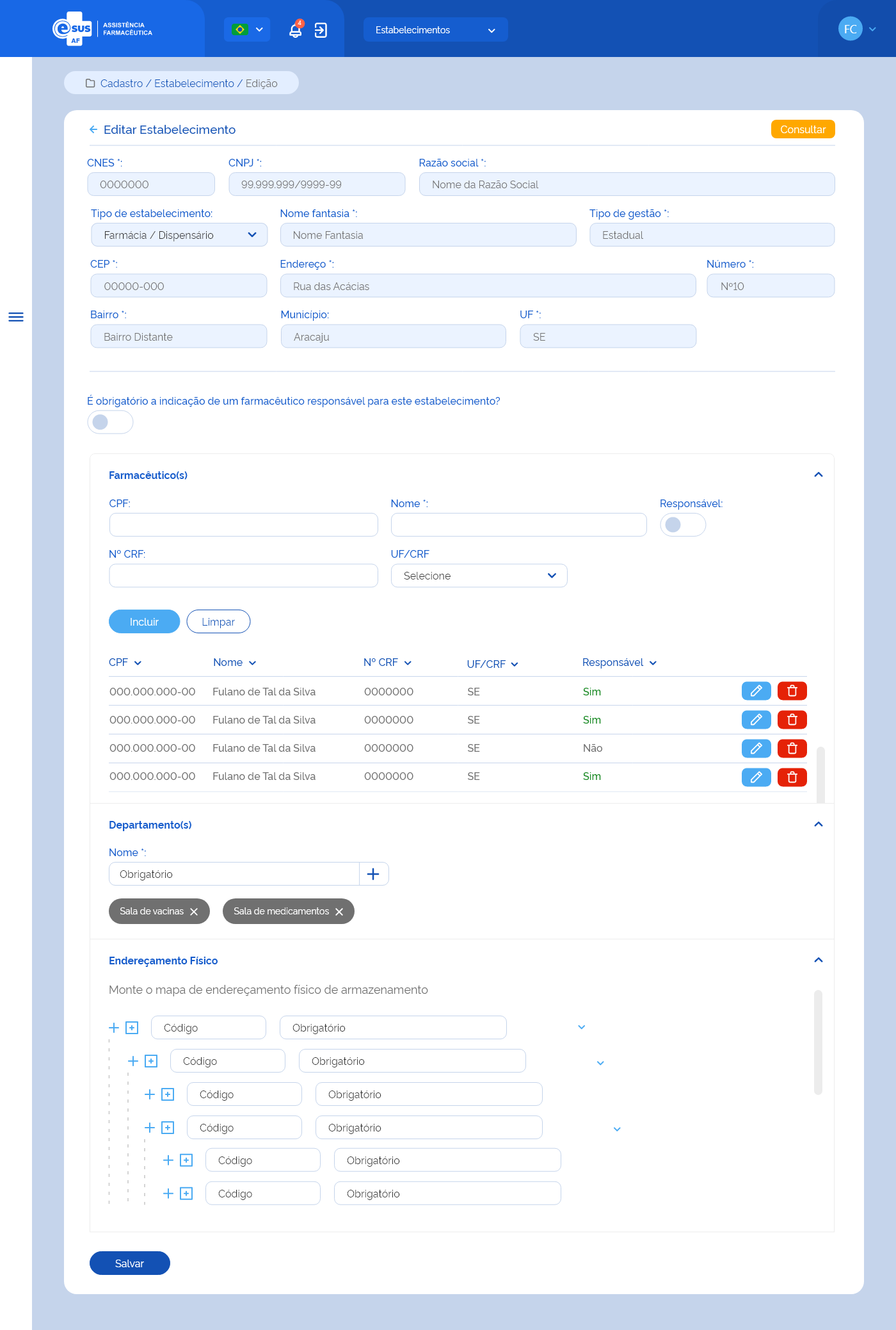Click the back arrow beside Editar Estabelecimento
The image size is (896, 1330).
pyautogui.click(x=93, y=130)
